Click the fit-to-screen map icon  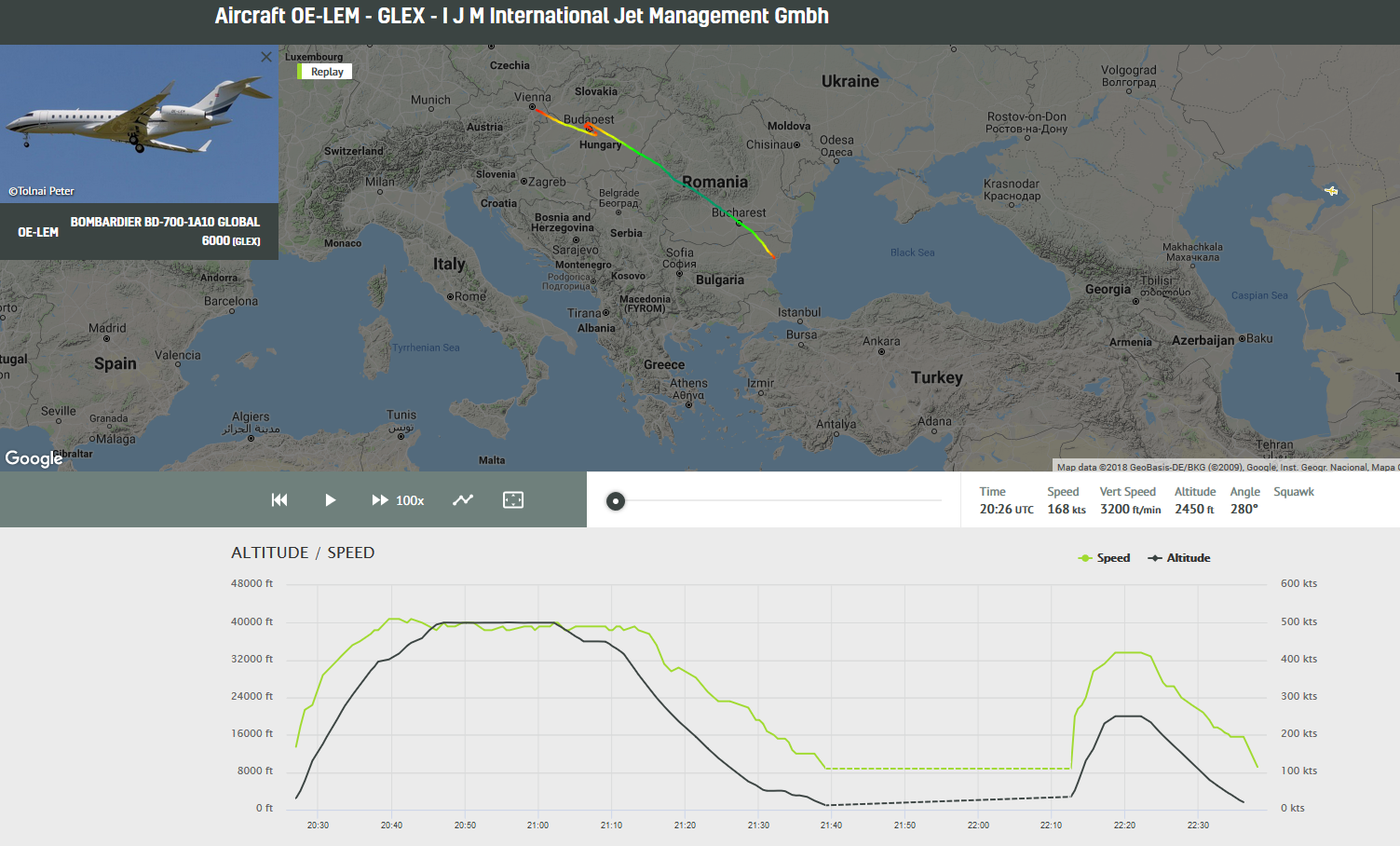tap(513, 500)
